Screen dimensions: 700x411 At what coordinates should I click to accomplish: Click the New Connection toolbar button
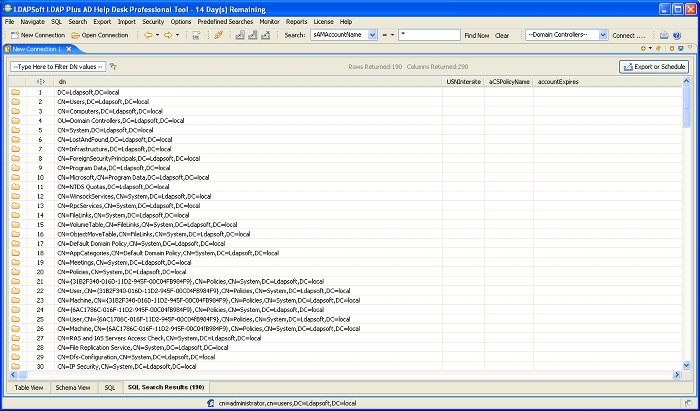[x=36, y=35]
